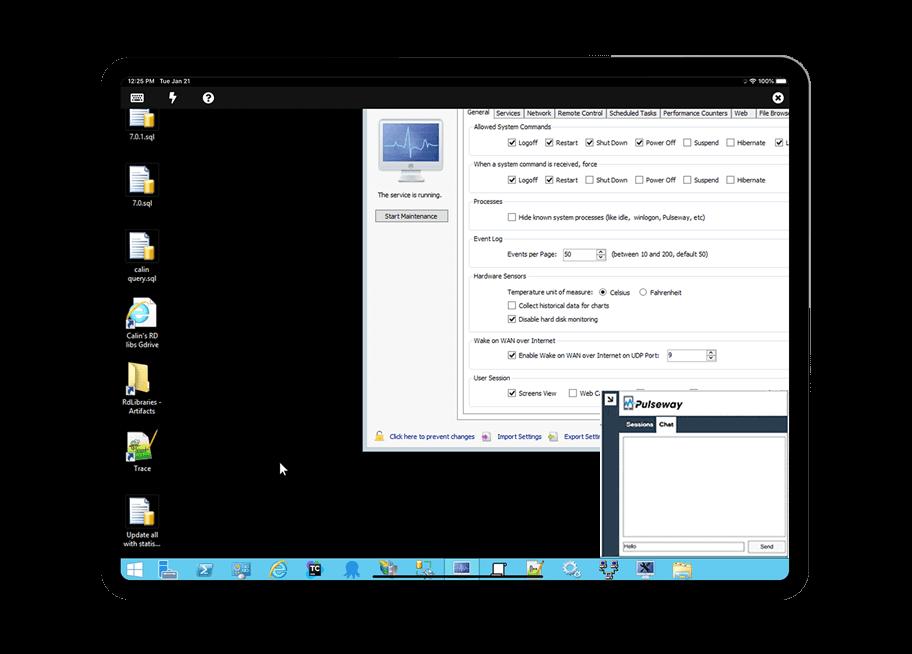Viewport: 912px width, 654px height.
Task: Open the Remote Control tab
Action: click(580, 113)
